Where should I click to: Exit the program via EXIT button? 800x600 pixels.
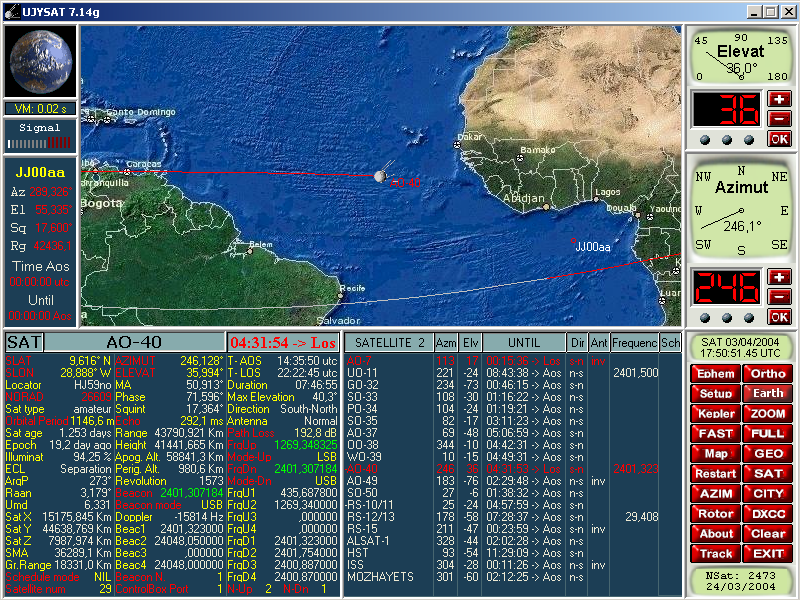pos(768,554)
